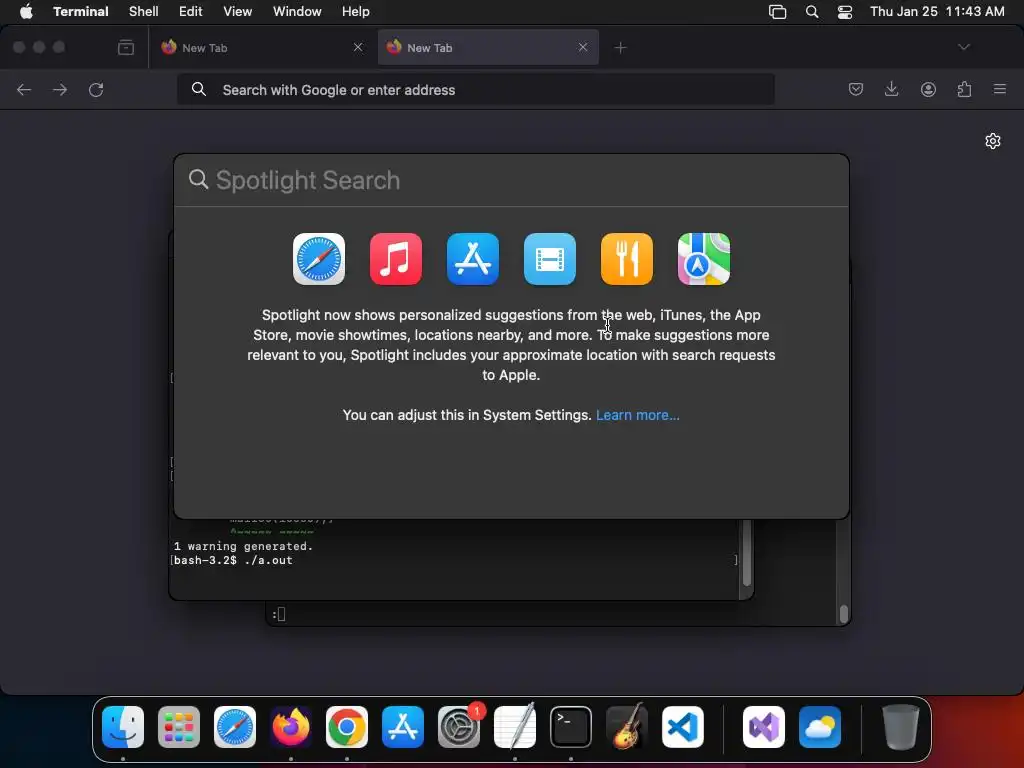Open the Maps icon in Spotlight
Screen dimensions: 1024x768
click(704, 259)
